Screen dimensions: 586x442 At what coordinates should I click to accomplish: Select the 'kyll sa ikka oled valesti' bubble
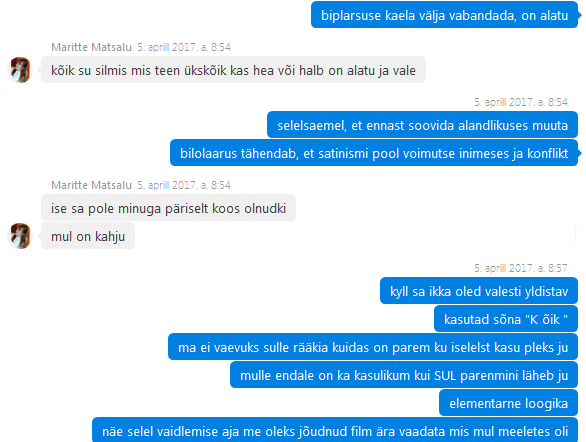pos(479,291)
